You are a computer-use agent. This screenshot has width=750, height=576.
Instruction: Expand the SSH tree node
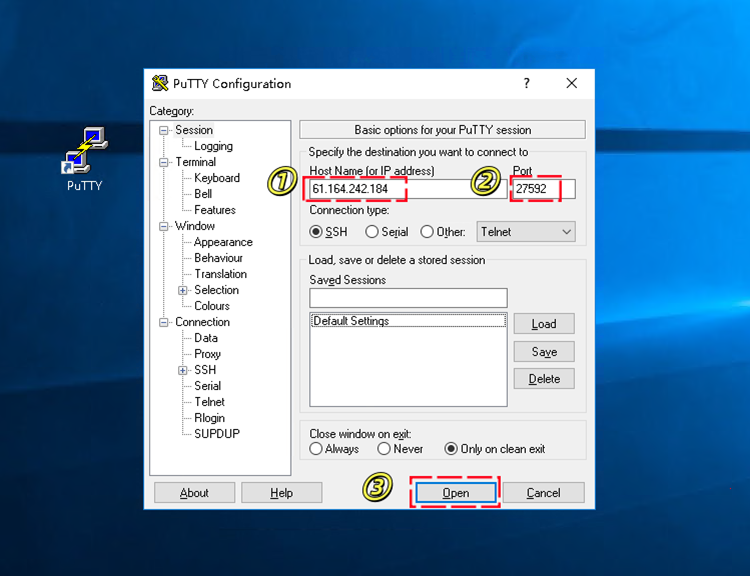point(183,370)
